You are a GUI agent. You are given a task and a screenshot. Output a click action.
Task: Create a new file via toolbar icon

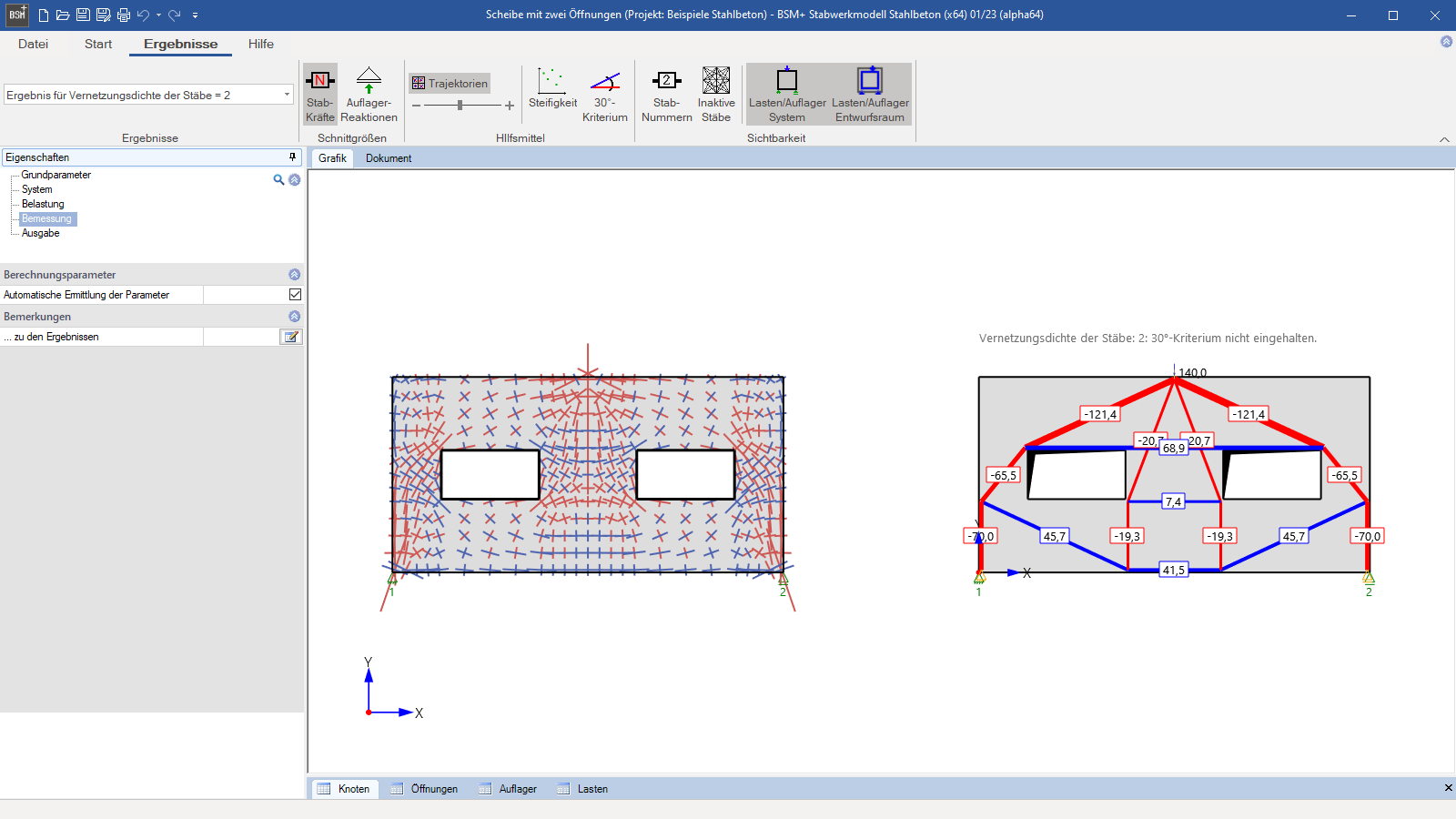tap(43, 15)
